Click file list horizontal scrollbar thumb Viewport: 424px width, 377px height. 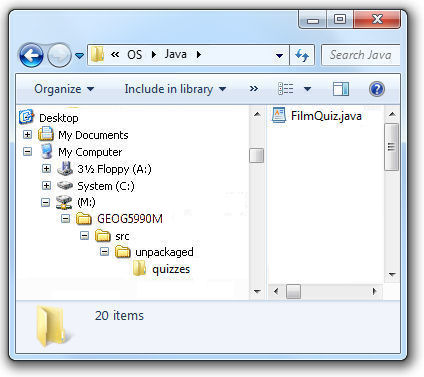293,292
